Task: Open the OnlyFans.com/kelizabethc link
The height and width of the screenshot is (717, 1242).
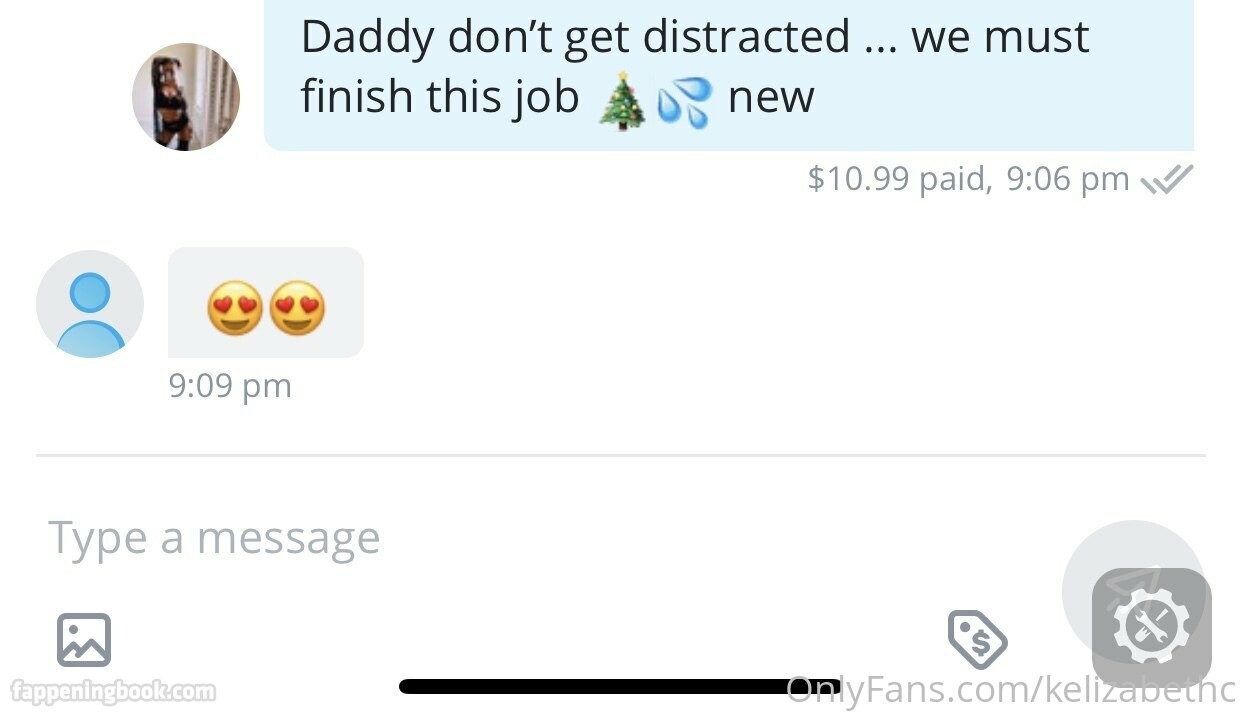Action: (1011, 689)
